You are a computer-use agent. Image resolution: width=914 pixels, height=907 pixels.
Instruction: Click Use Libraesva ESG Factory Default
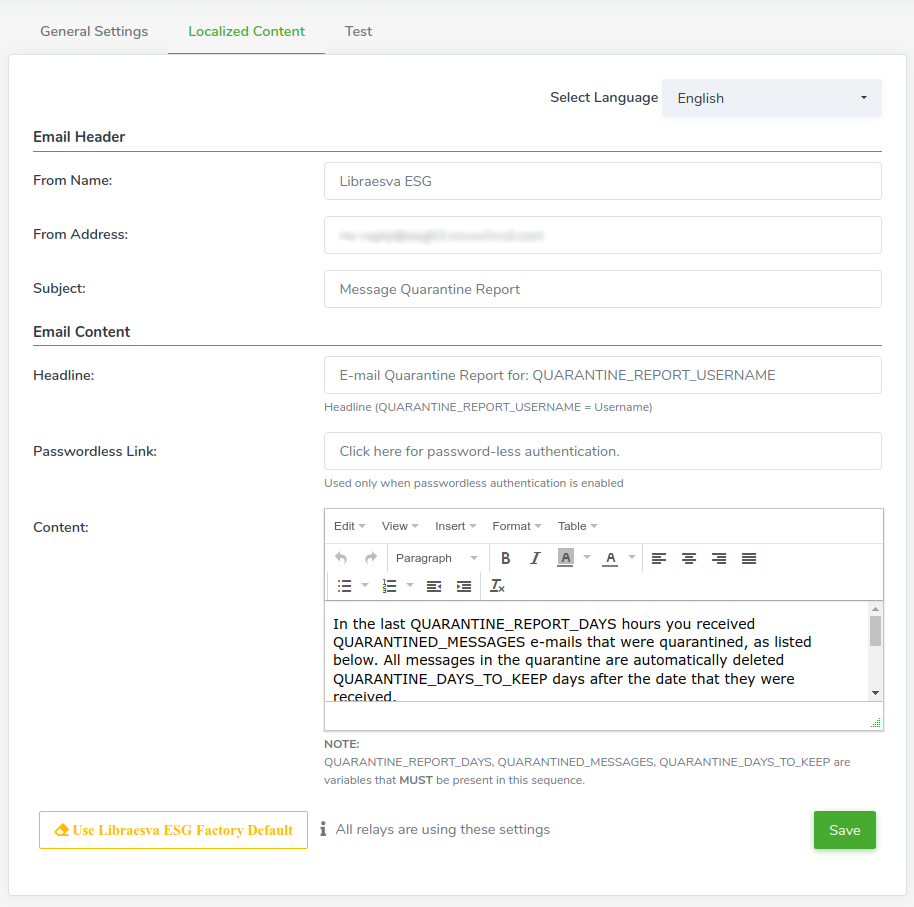tap(174, 830)
